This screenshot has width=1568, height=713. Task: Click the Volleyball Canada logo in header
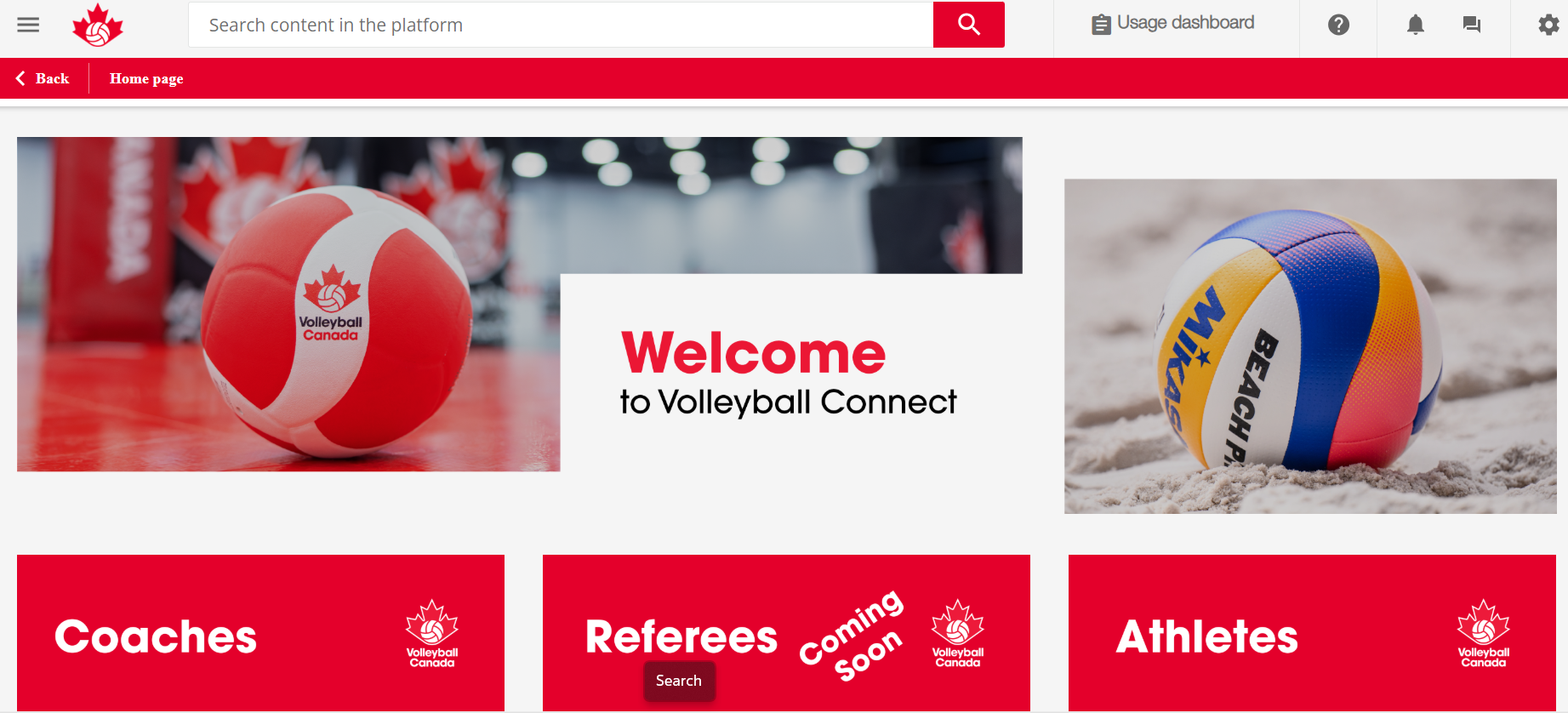pyautogui.click(x=98, y=25)
